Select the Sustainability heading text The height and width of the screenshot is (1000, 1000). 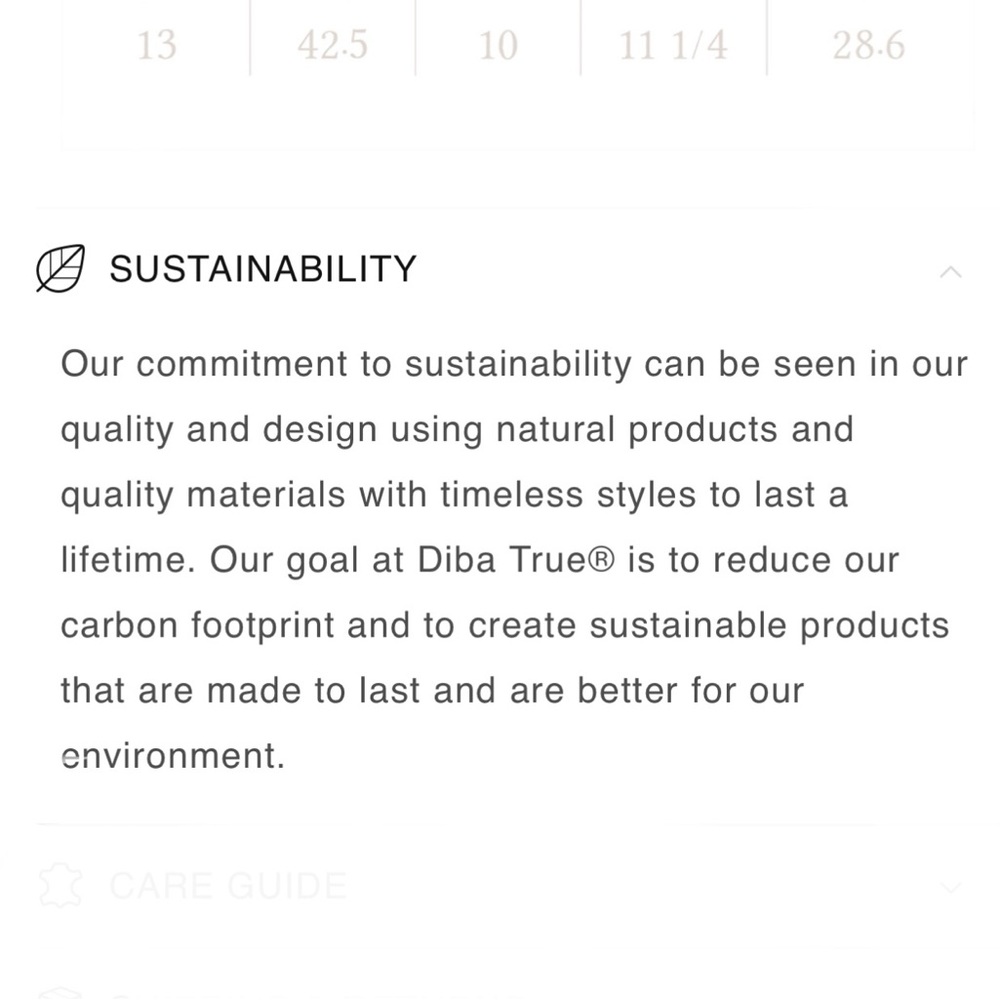pos(263,268)
